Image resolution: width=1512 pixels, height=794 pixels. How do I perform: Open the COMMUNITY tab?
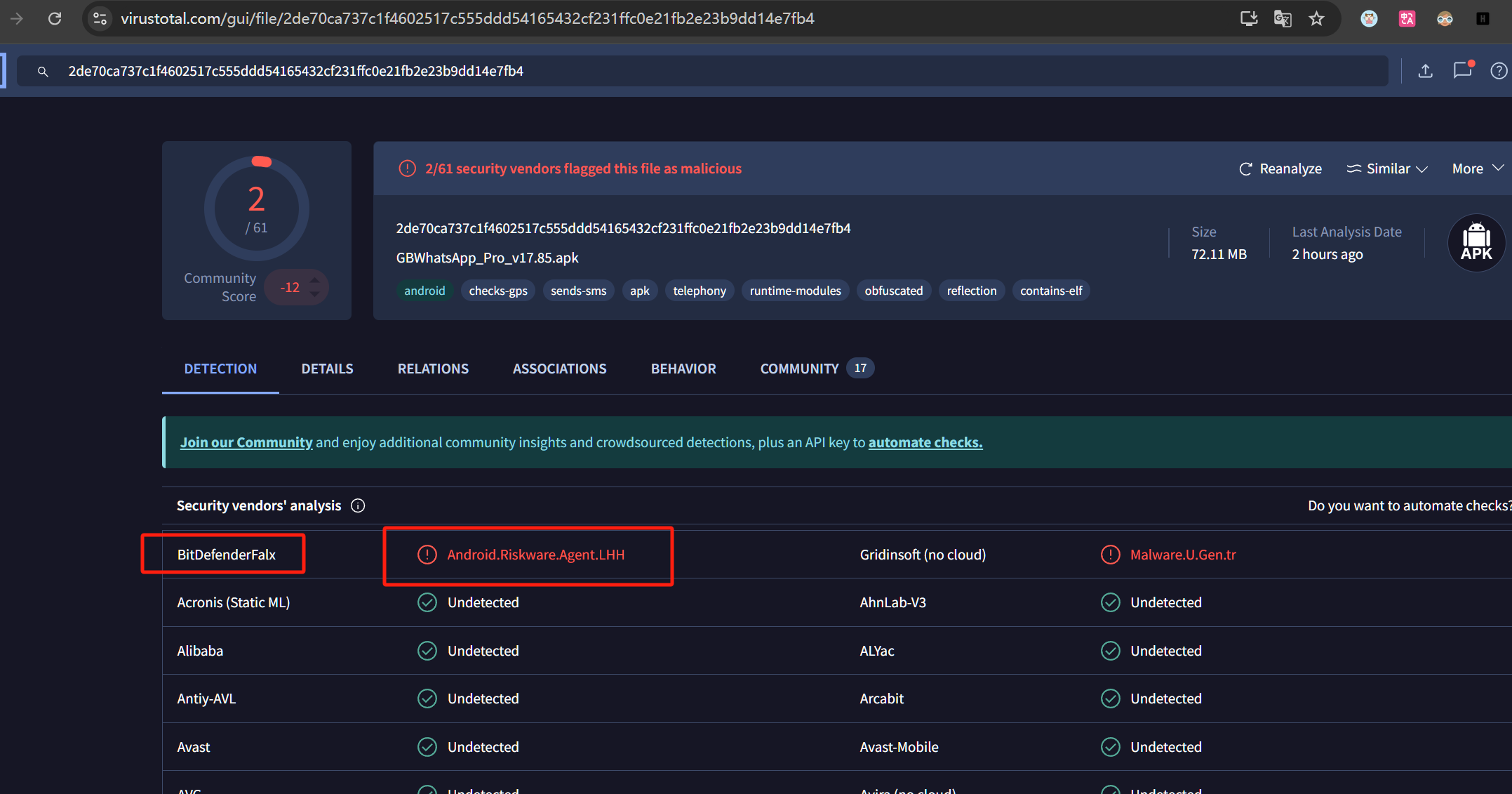pos(817,369)
